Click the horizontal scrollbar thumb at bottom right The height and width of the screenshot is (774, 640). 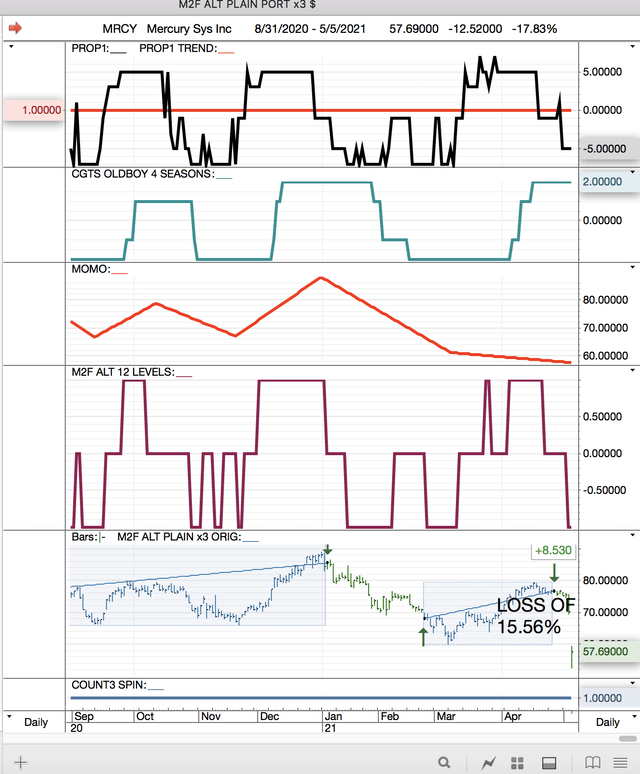[628, 738]
